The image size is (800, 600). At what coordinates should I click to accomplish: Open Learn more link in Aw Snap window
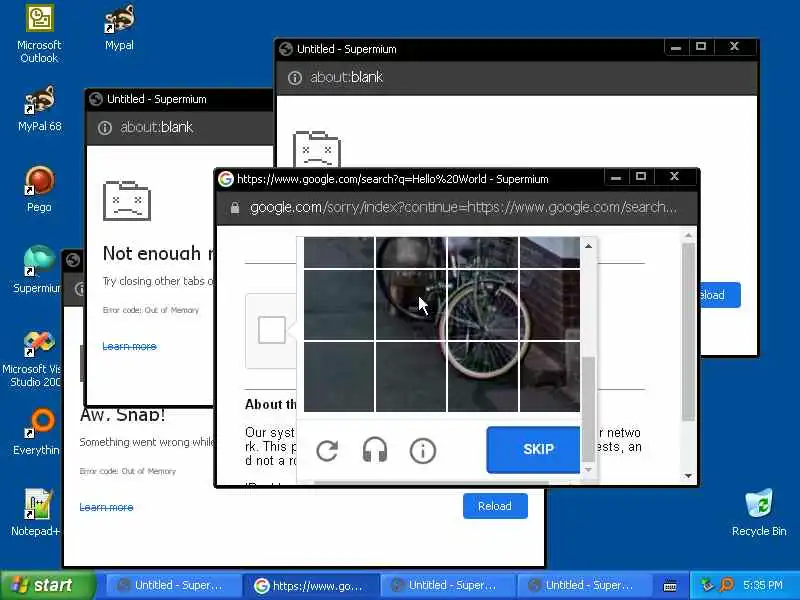pos(106,507)
